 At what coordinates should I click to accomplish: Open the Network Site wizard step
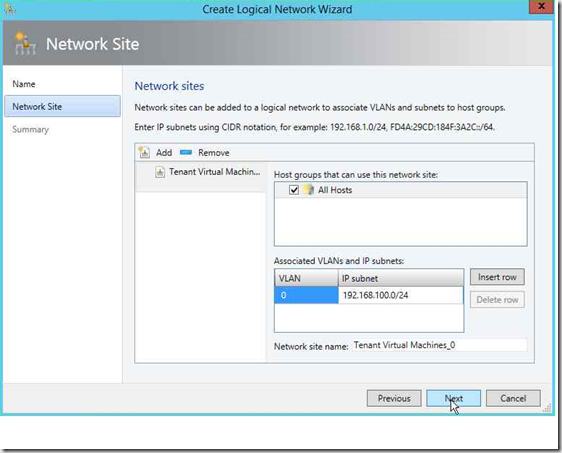tap(62, 106)
